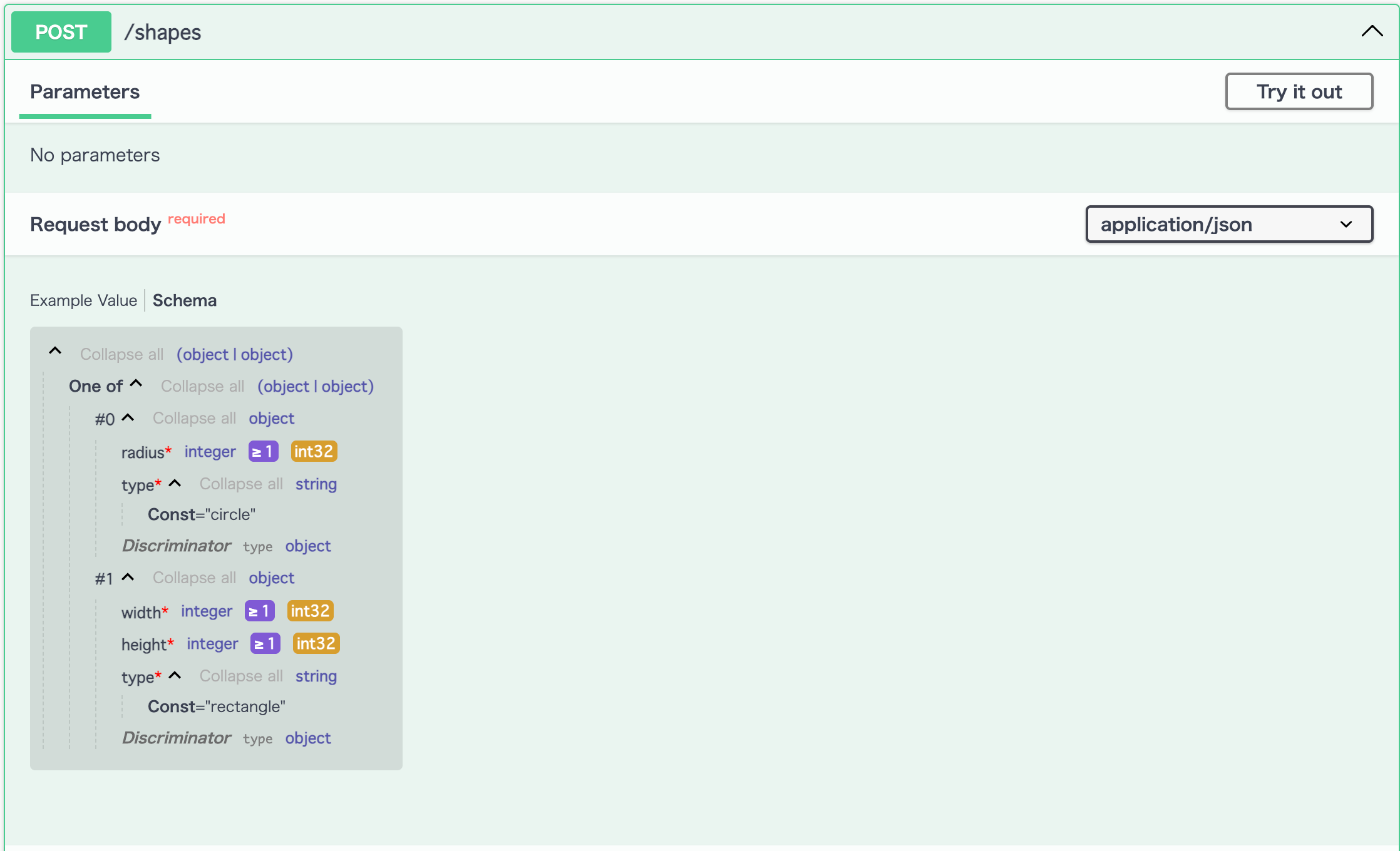
Task: Select the Schema tab
Action: pos(185,300)
